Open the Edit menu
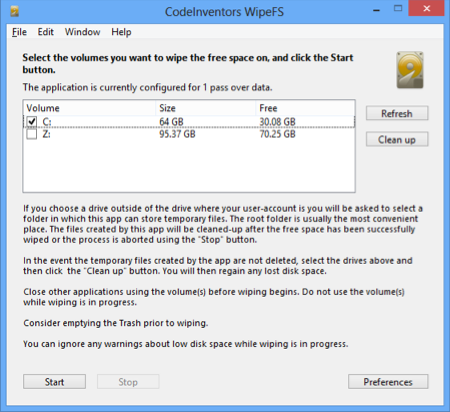 coord(45,32)
